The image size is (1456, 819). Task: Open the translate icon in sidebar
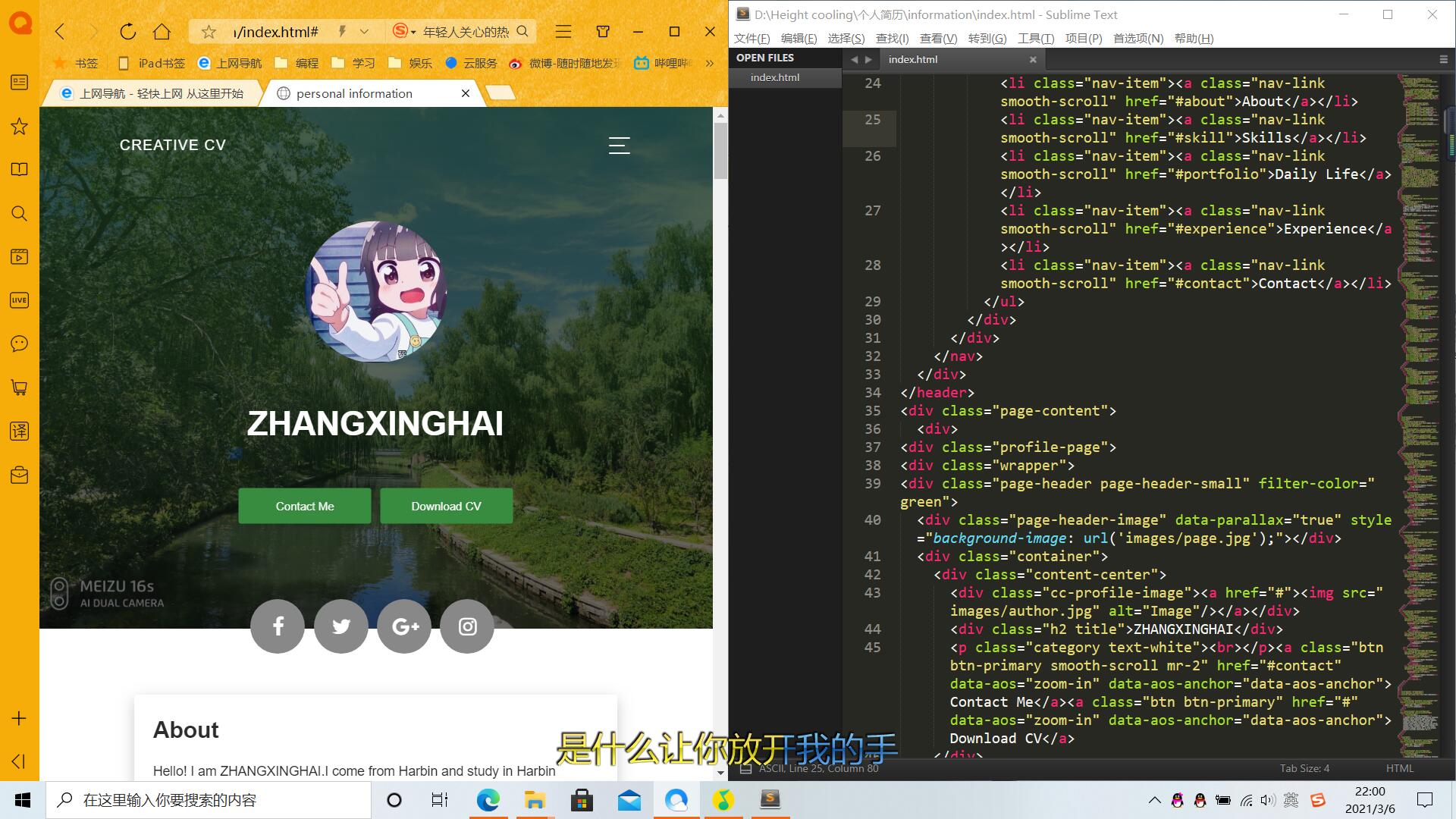20,431
